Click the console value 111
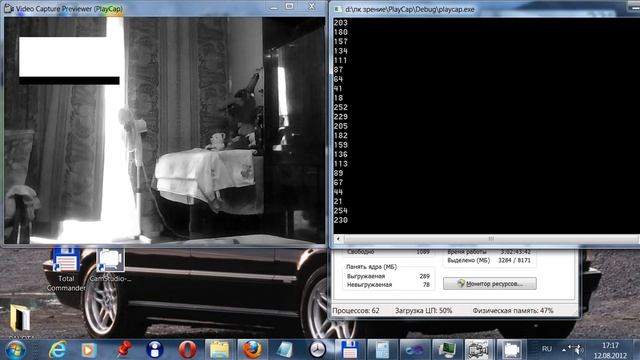This screenshot has height=360, width=640. click(x=340, y=60)
